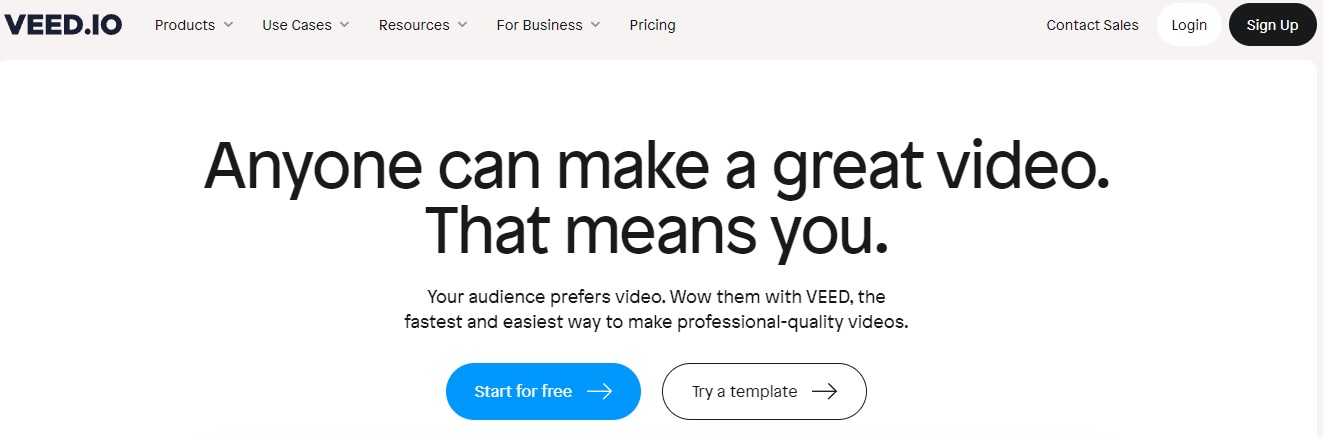Open the Resources menu label
Viewport: 1323px width, 437px height.
pos(414,25)
